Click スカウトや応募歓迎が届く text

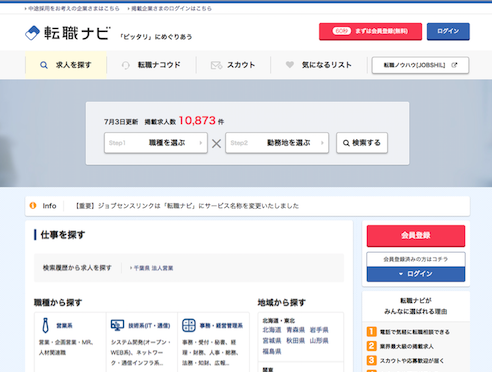(x=412, y=361)
